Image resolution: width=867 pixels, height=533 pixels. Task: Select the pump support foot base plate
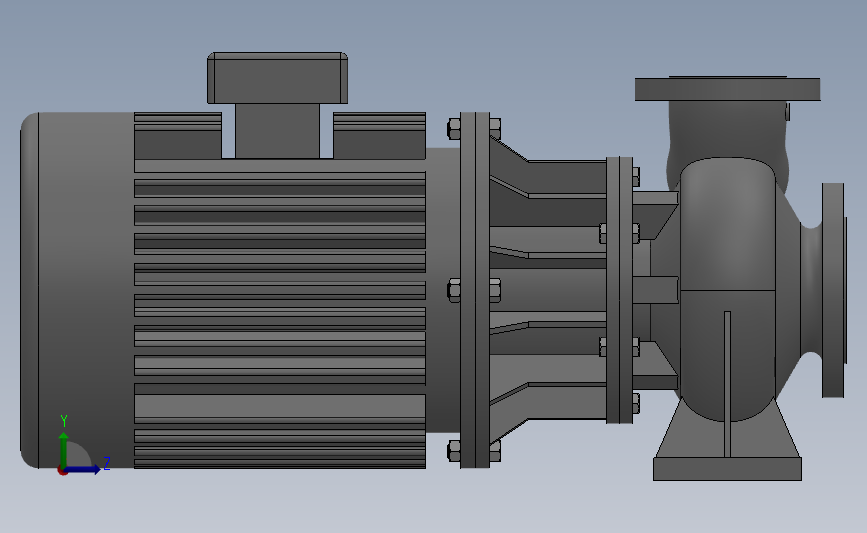pyautogui.click(x=727, y=469)
